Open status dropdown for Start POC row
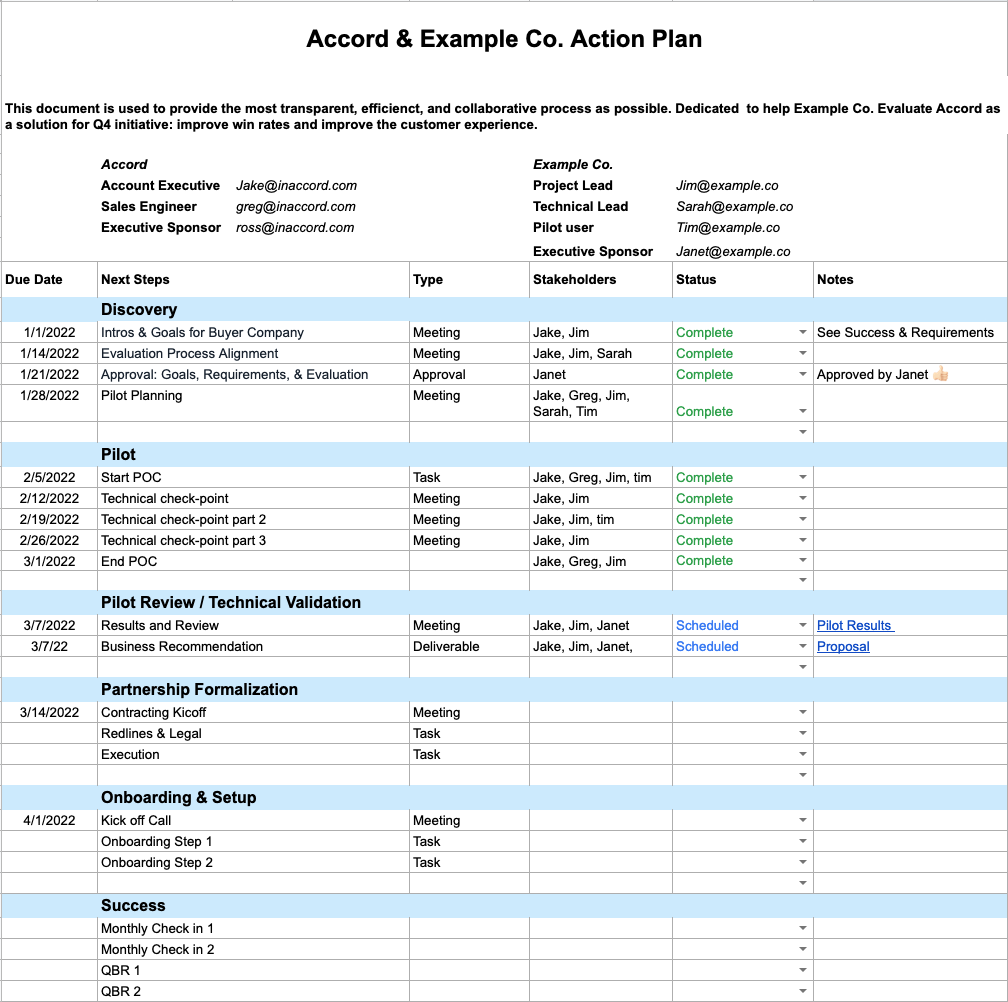The height and width of the screenshot is (1002, 1008). tap(802, 477)
